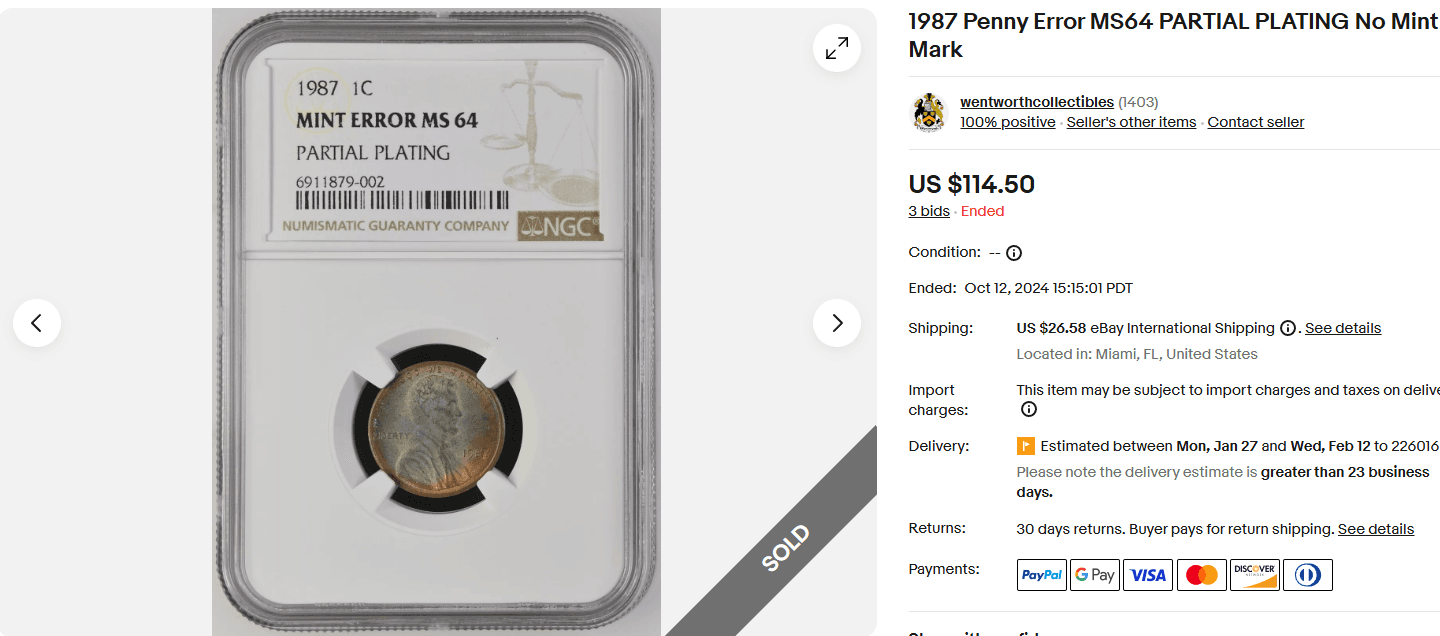Select the Discover payment icon
Viewport: 1440px width, 636px height.
1254,574
